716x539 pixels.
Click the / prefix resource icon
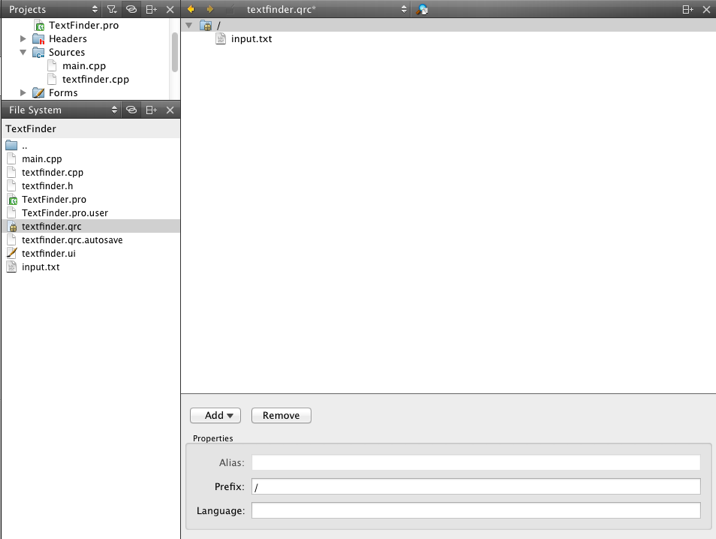pyautogui.click(x=205, y=25)
